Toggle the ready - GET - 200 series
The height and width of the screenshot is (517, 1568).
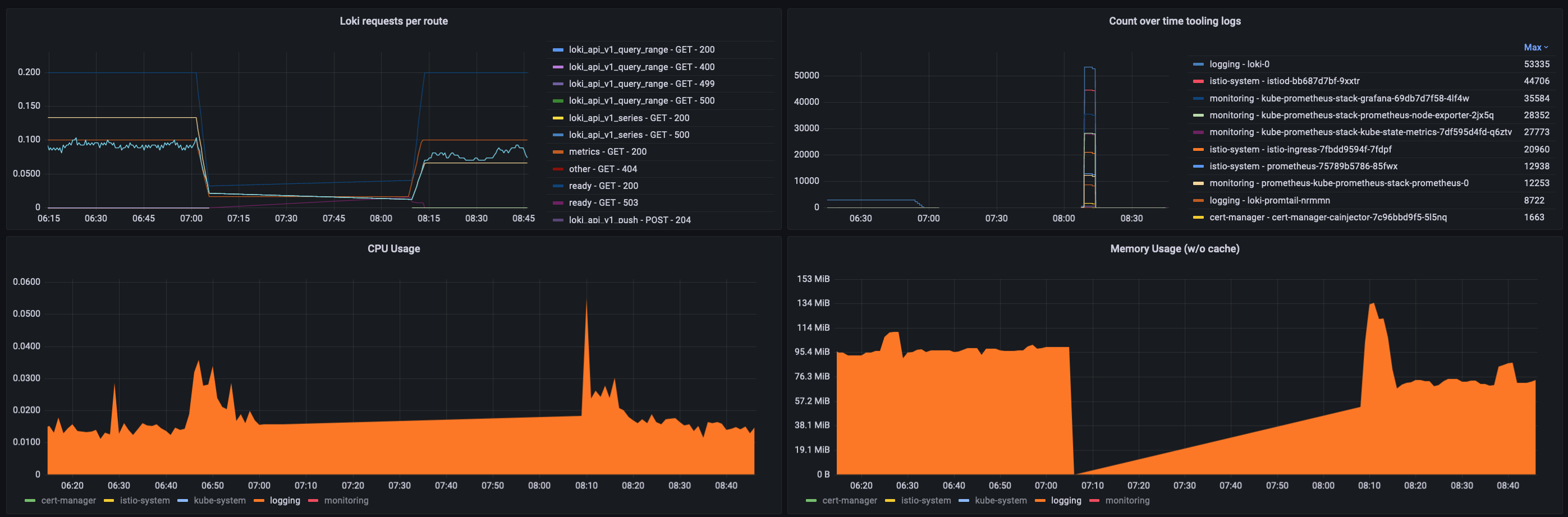pos(603,186)
